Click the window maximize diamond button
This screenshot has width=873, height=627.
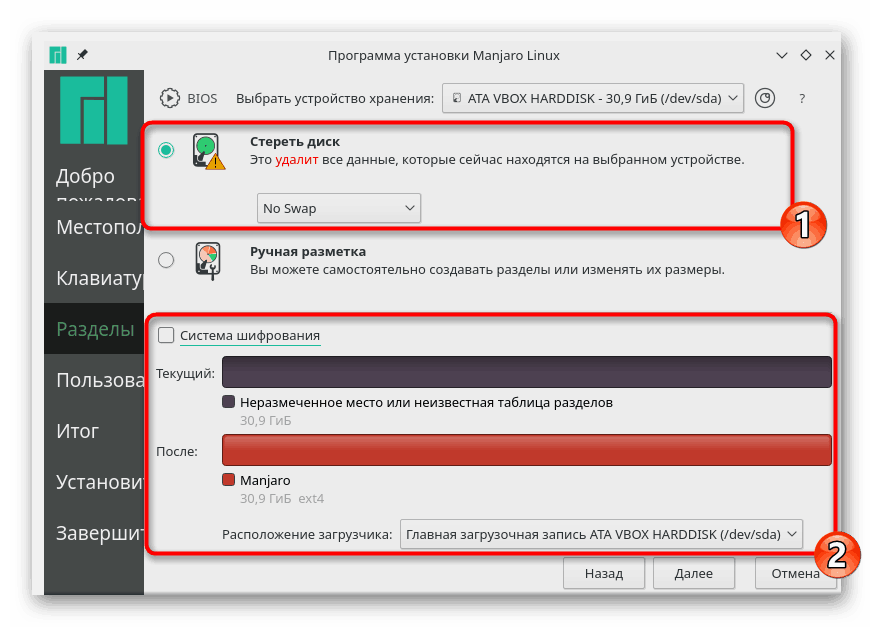[806, 55]
